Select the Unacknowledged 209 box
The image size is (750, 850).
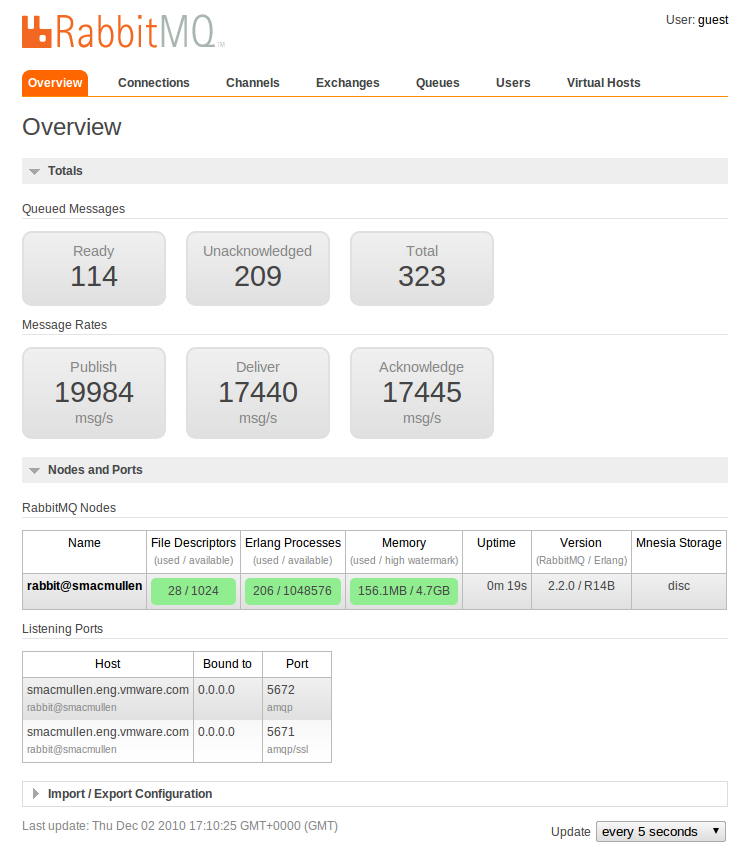tap(258, 268)
